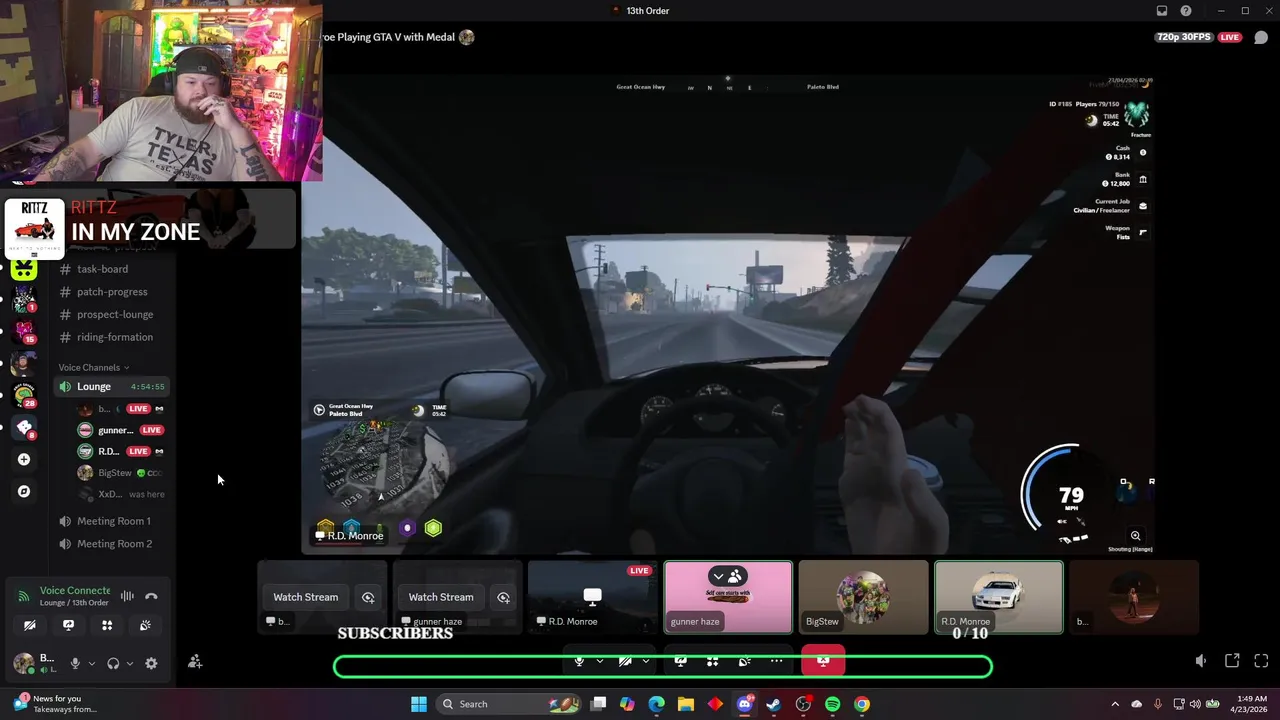
Task: Open Steam from the taskbar
Action: (x=774, y=704)
